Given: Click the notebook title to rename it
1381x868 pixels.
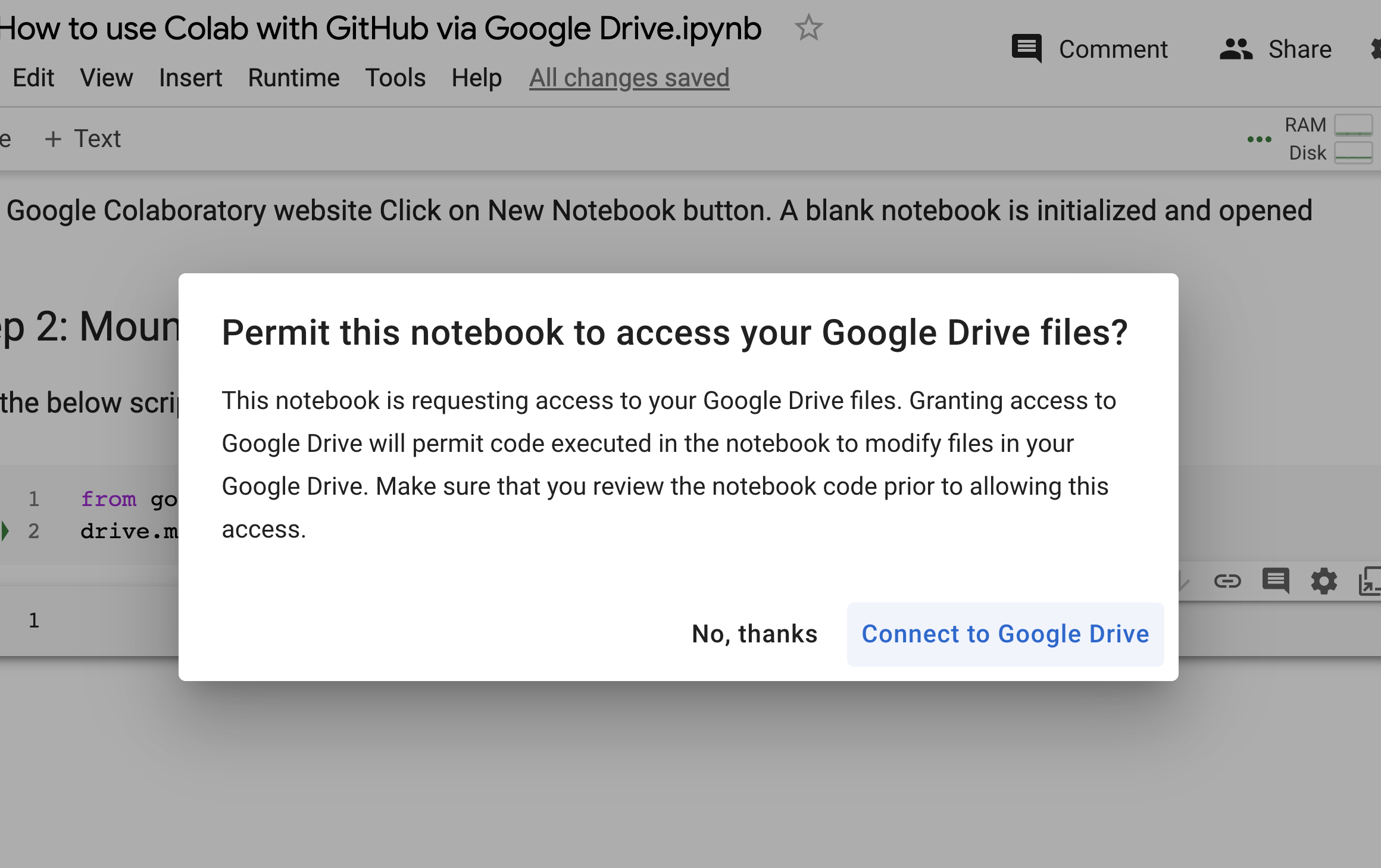Looking at the screenshot, I should click(x=381, y=28).
